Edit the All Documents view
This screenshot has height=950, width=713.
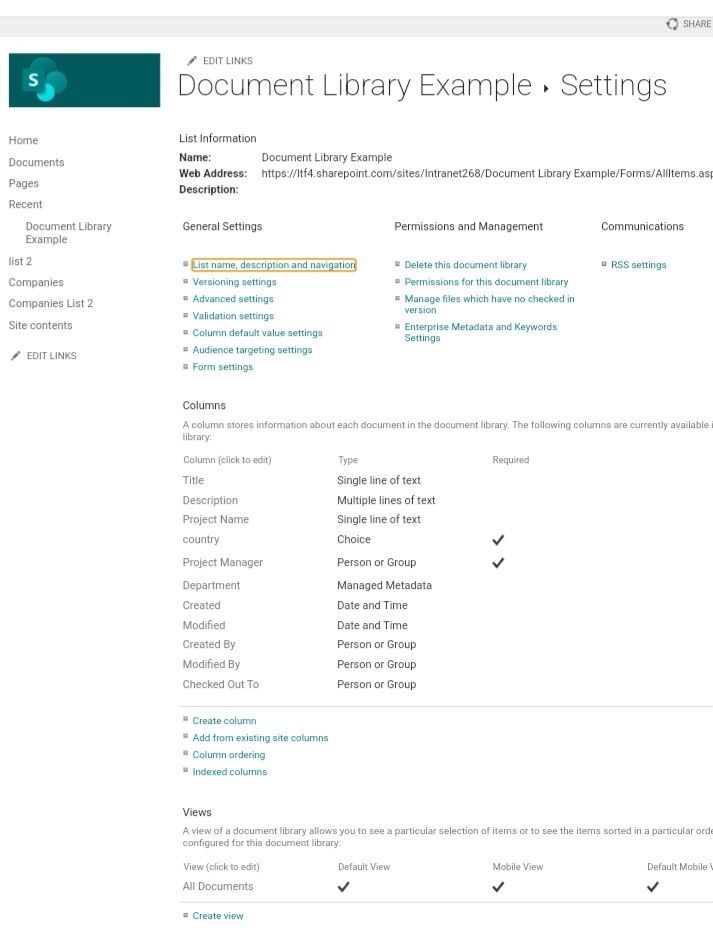coord(218,887)
